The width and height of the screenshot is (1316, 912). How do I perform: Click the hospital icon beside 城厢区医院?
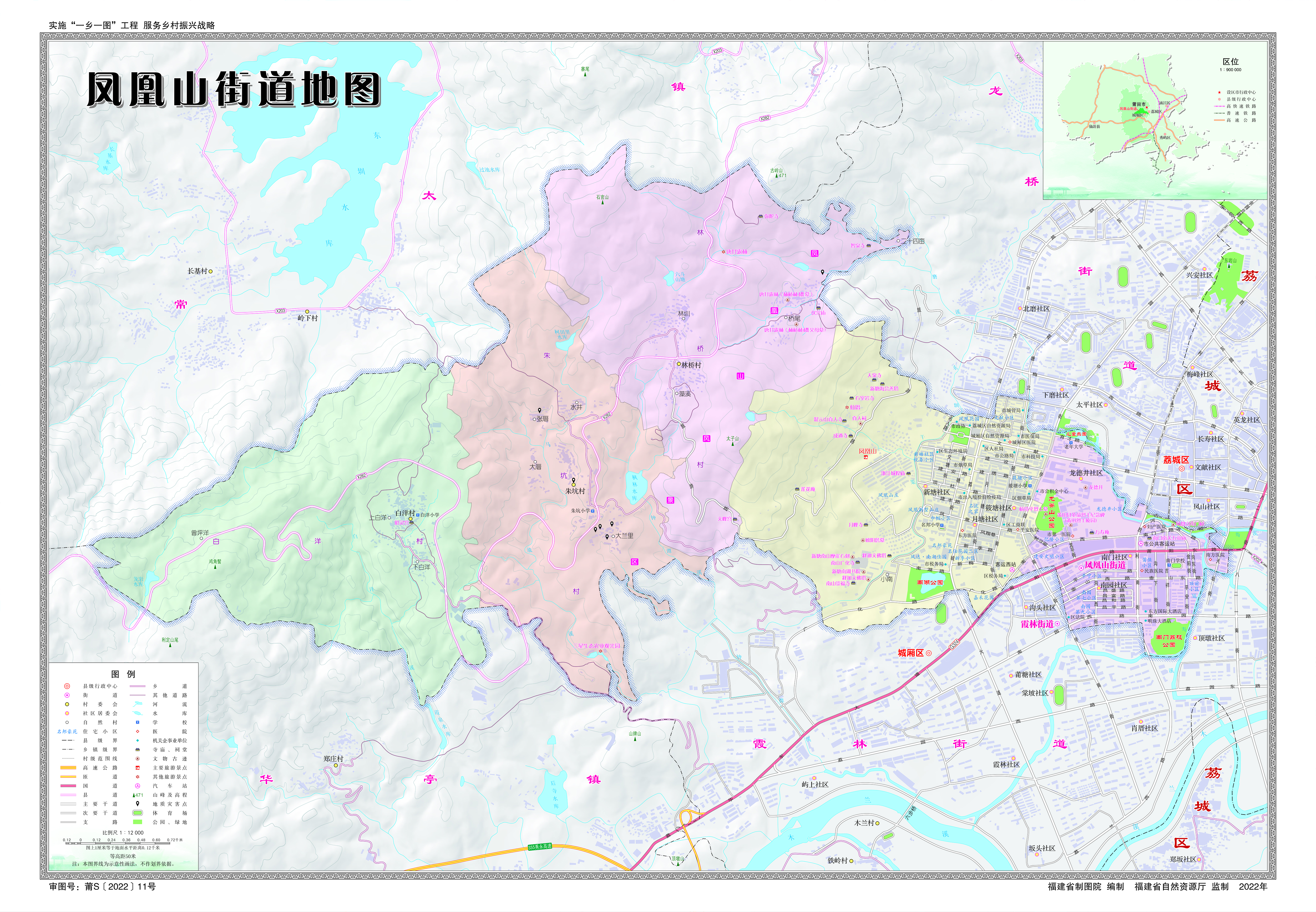(1011, 442)
